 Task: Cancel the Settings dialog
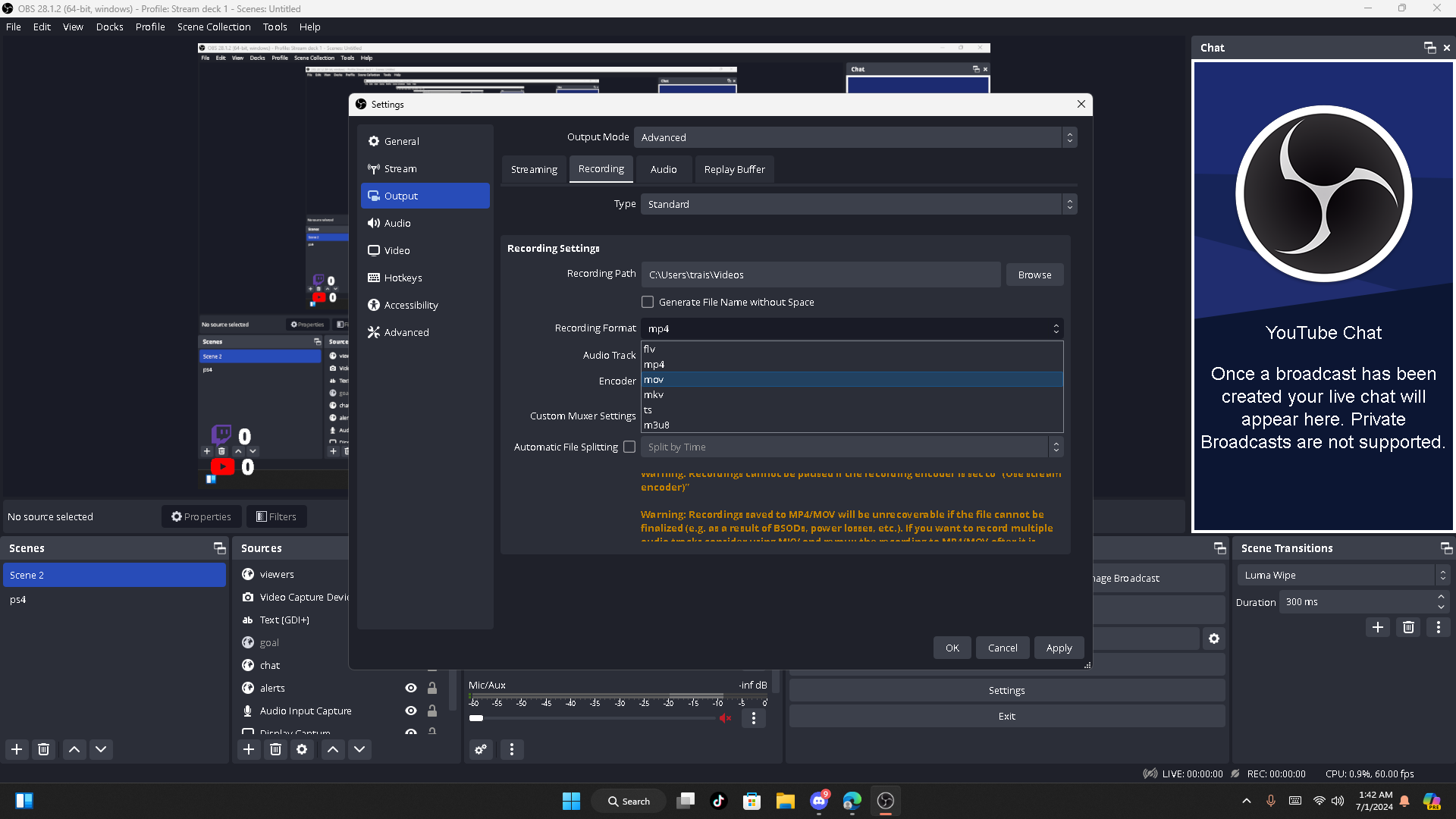1003,648
